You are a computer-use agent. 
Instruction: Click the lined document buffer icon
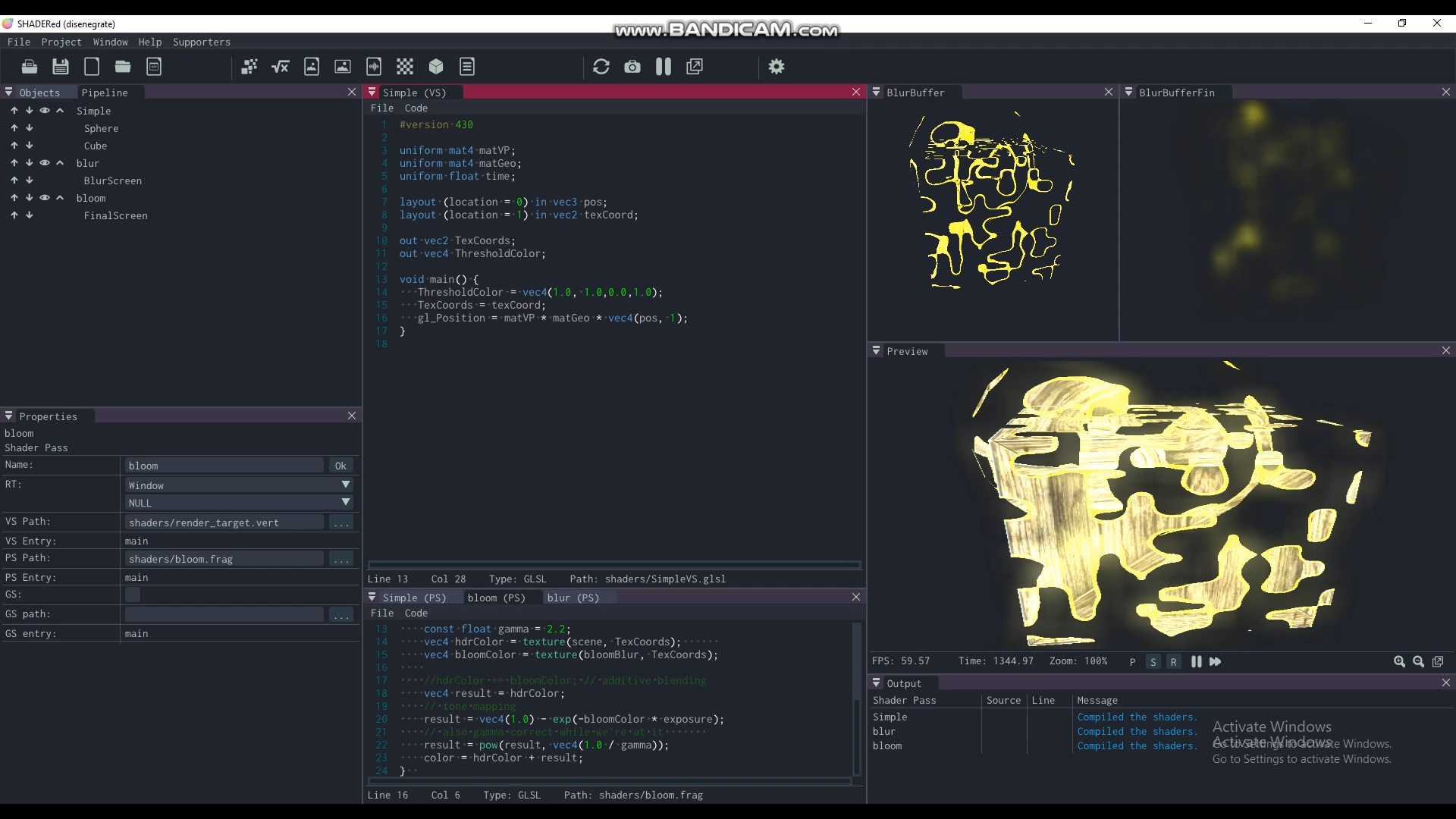tap(467, 67)
